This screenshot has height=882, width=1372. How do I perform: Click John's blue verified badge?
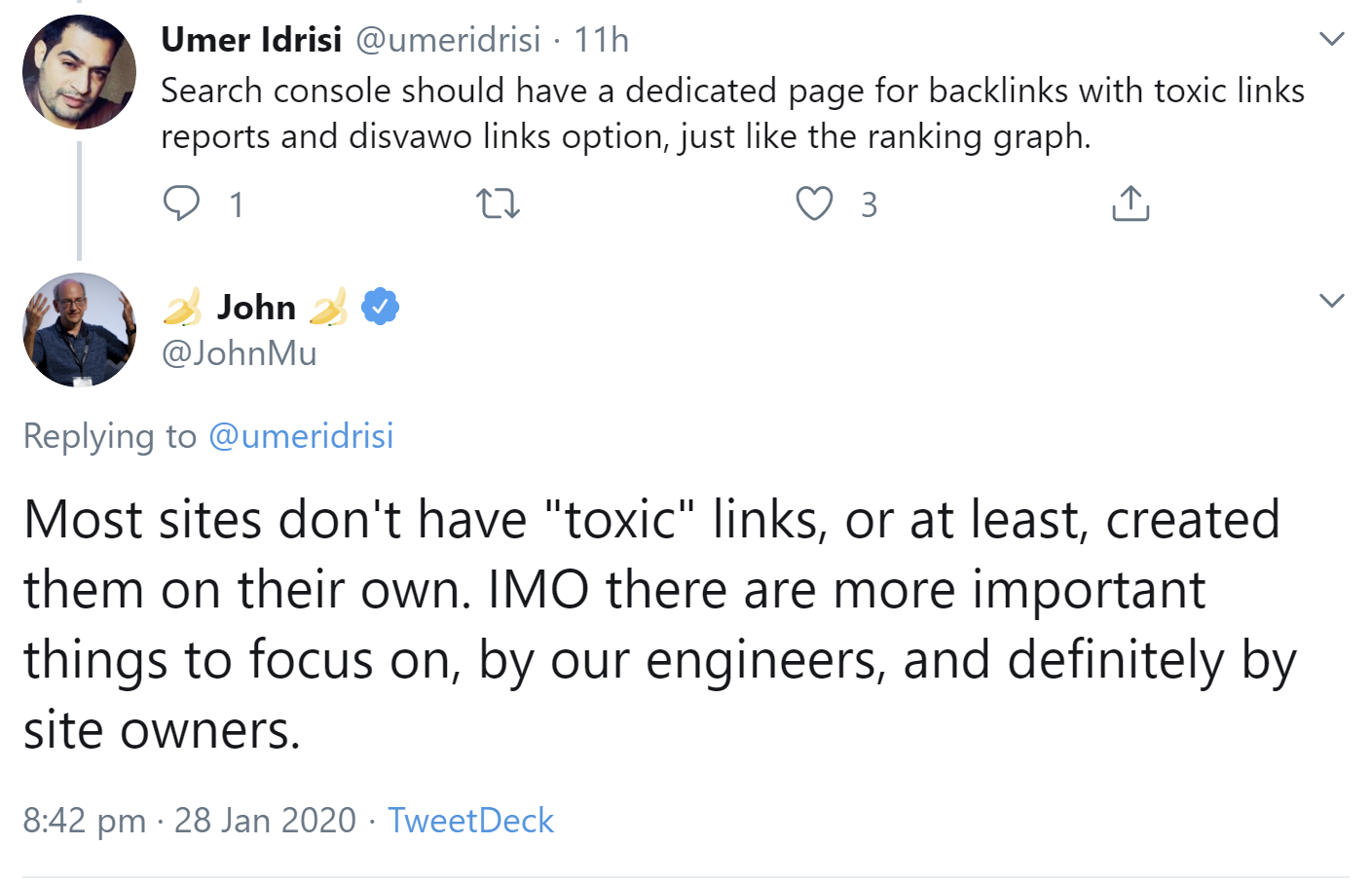coord(380,307)
